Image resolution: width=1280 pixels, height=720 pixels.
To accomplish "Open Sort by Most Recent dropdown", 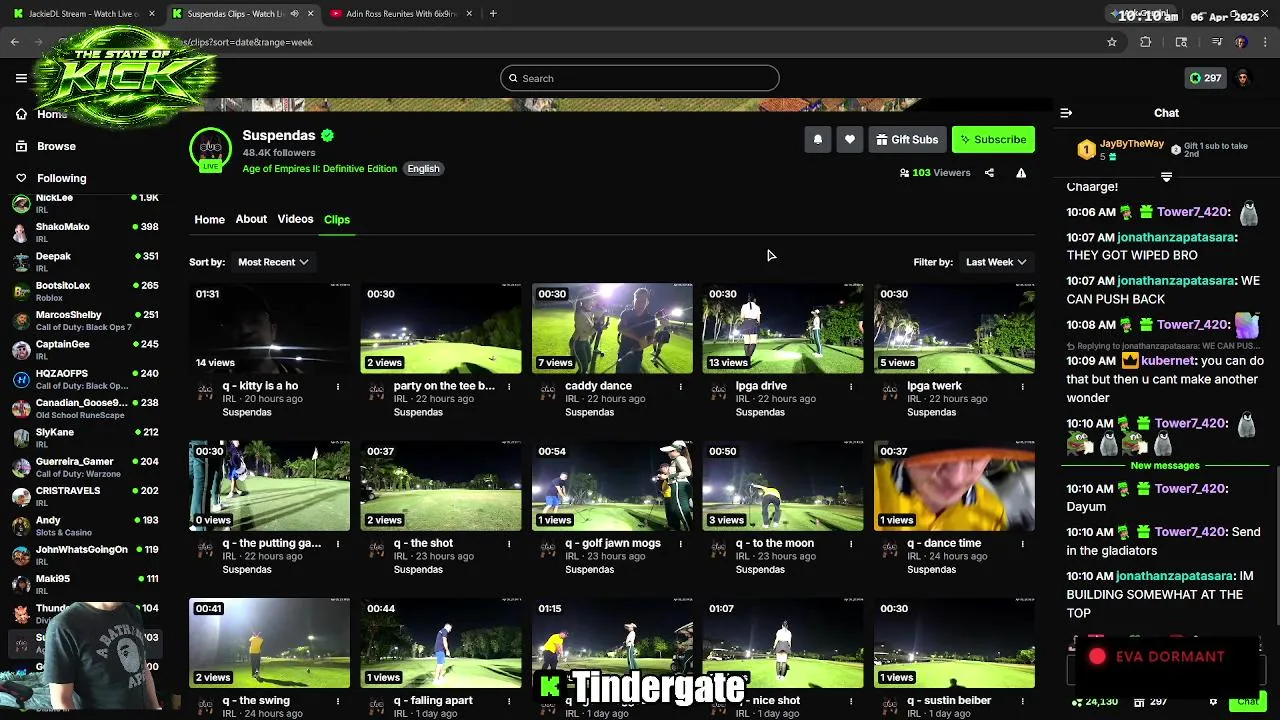I will (x=272, y=262).
